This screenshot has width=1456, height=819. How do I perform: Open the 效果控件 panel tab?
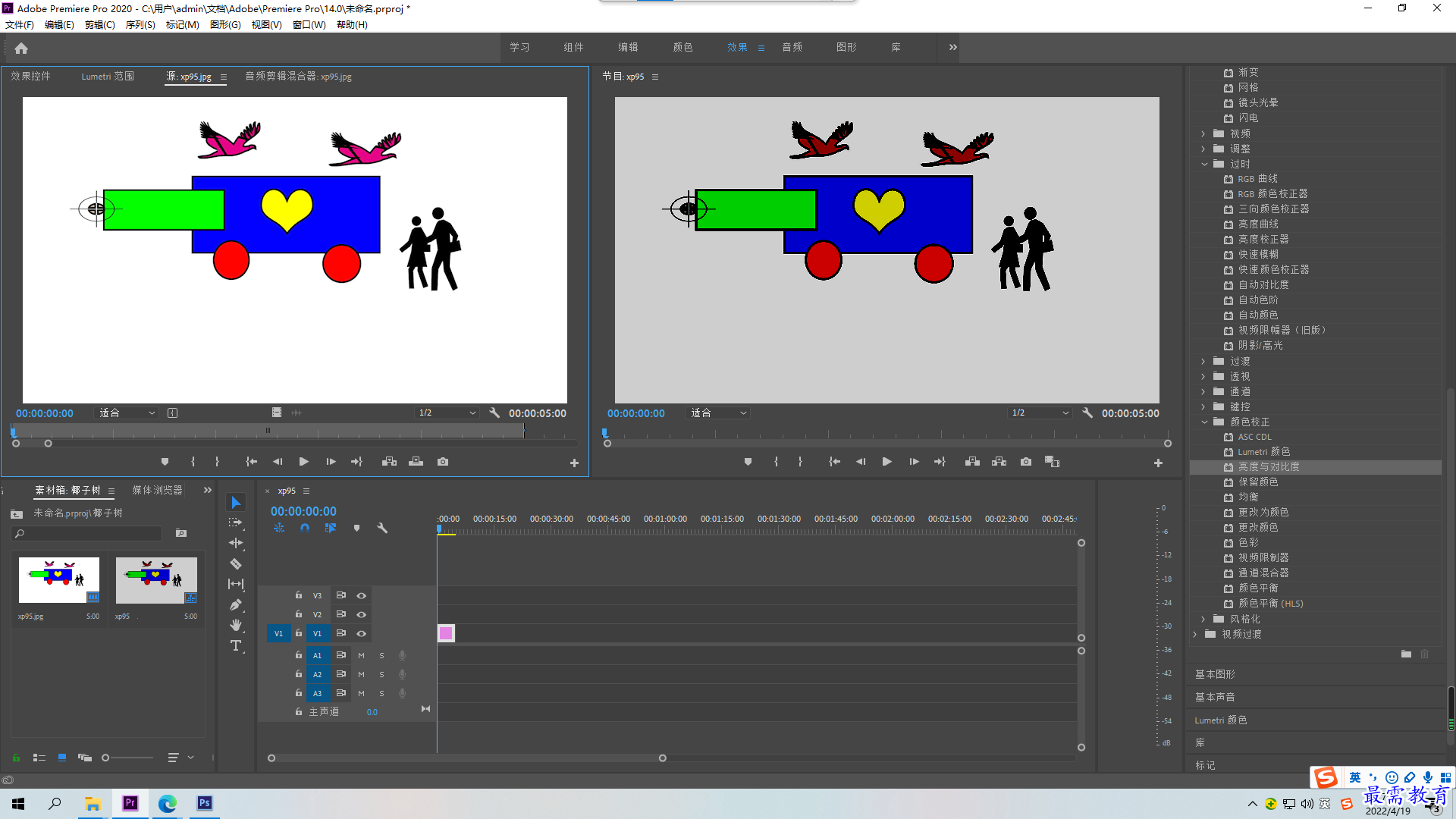tap(30, 76)
